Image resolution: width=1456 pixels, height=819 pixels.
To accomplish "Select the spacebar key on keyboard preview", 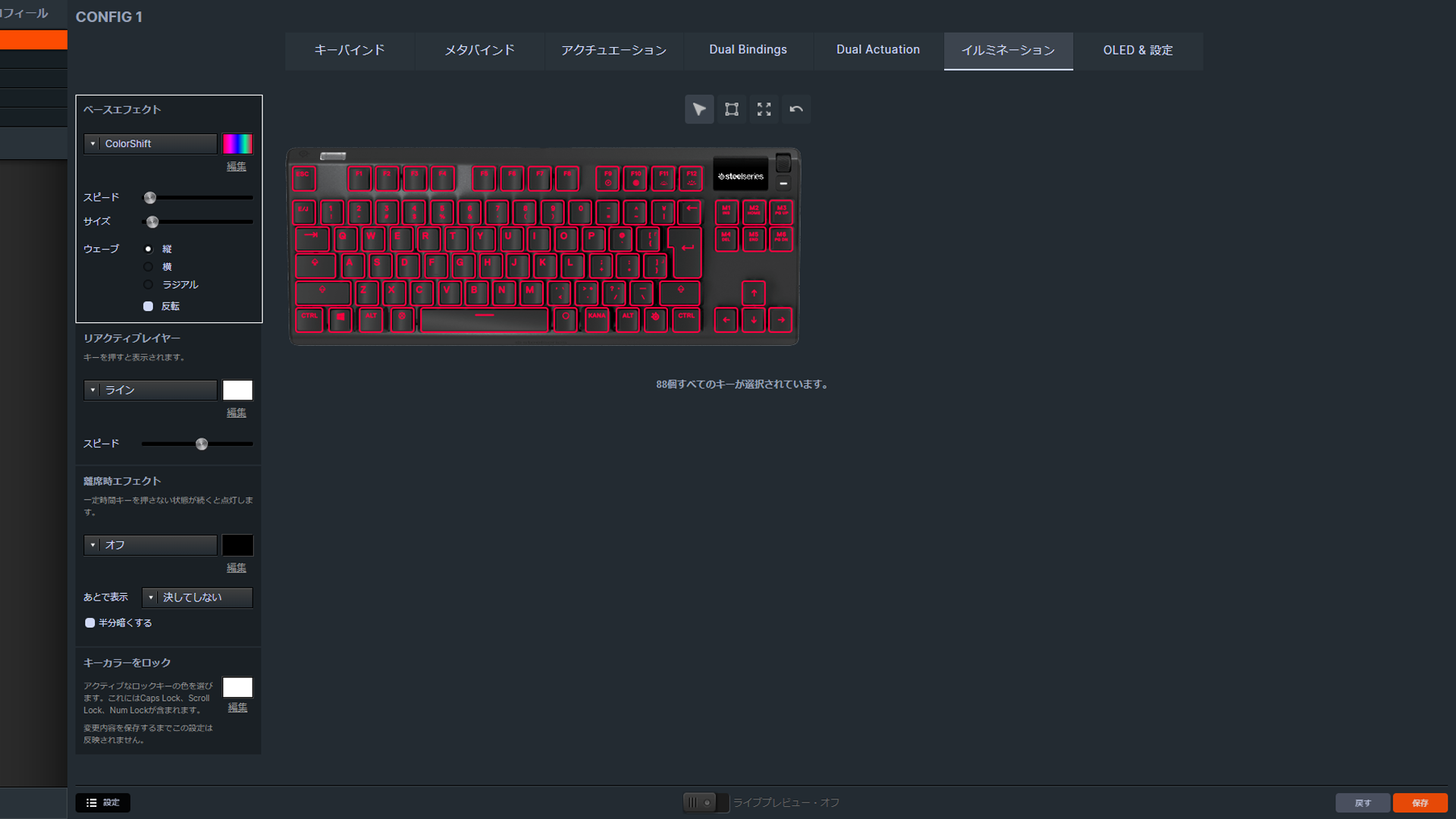I will click(x=484, y=319).
